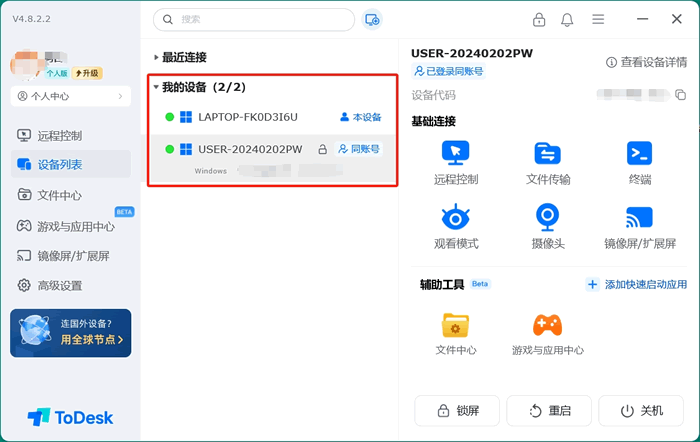Click the 关机 shutdown button
Image resolution: width=700 pixels, height=442 pixels.
pyautogui.click(x=641, y=411)
